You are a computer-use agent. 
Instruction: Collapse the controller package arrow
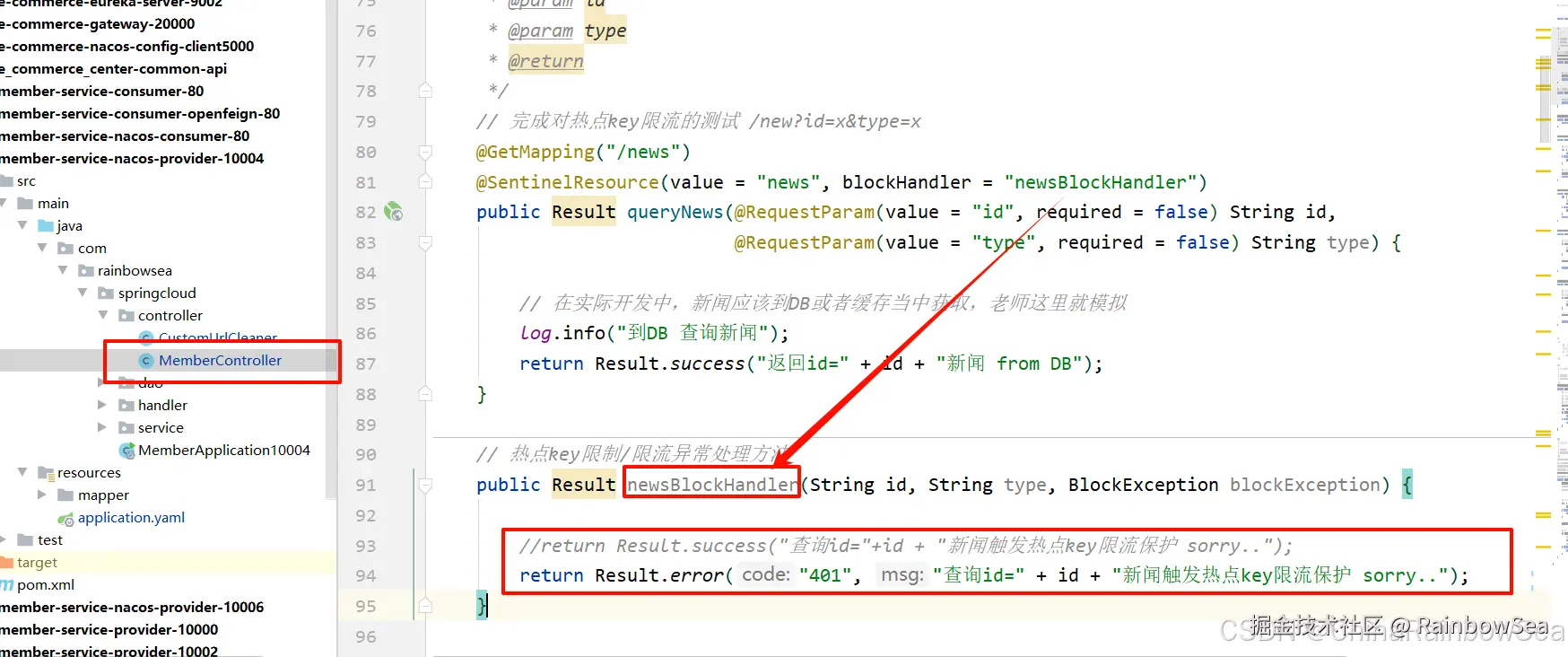pos(103,315)
